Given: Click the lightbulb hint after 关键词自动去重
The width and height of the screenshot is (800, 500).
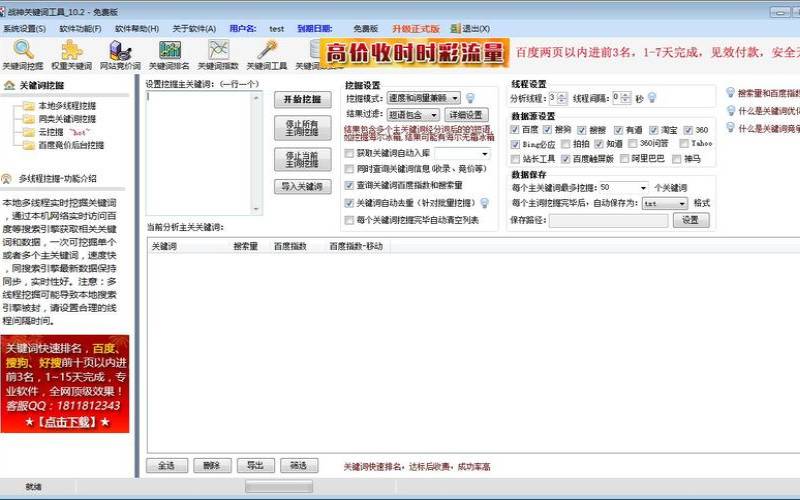Looking at the screenshot, I should tap(485, 203).
